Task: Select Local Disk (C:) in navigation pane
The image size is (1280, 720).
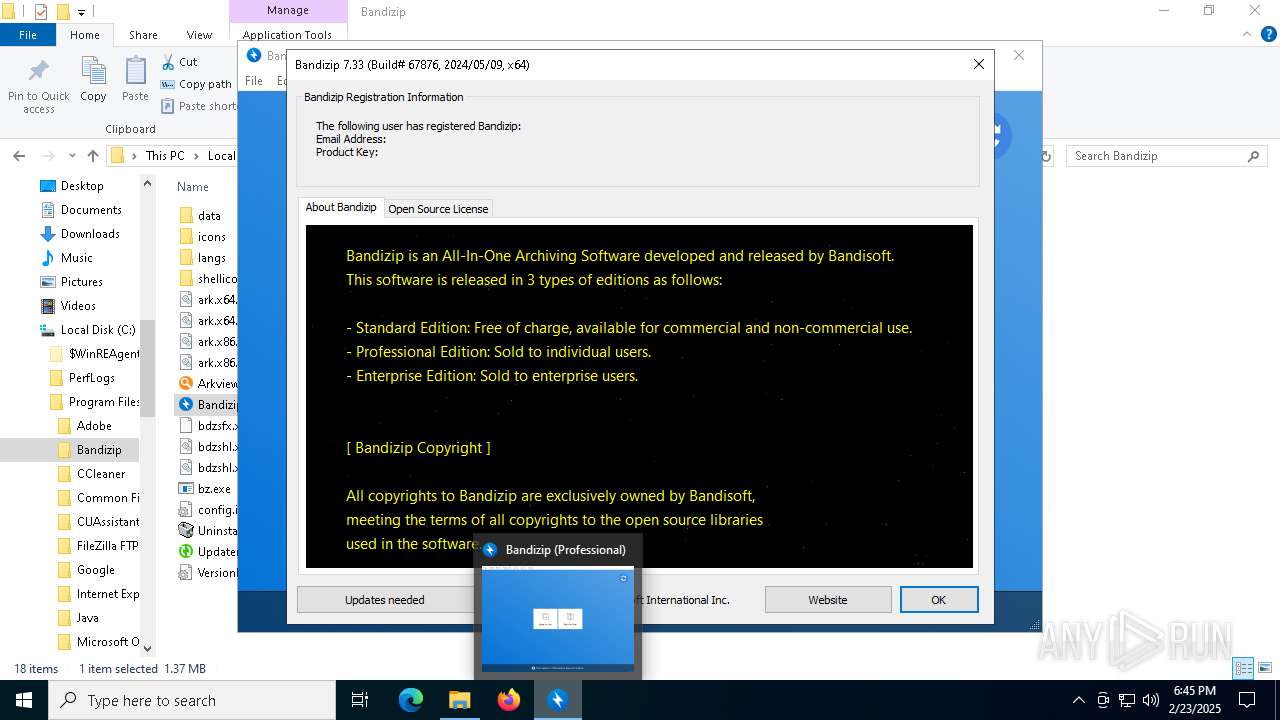Action: pos(97,330)
